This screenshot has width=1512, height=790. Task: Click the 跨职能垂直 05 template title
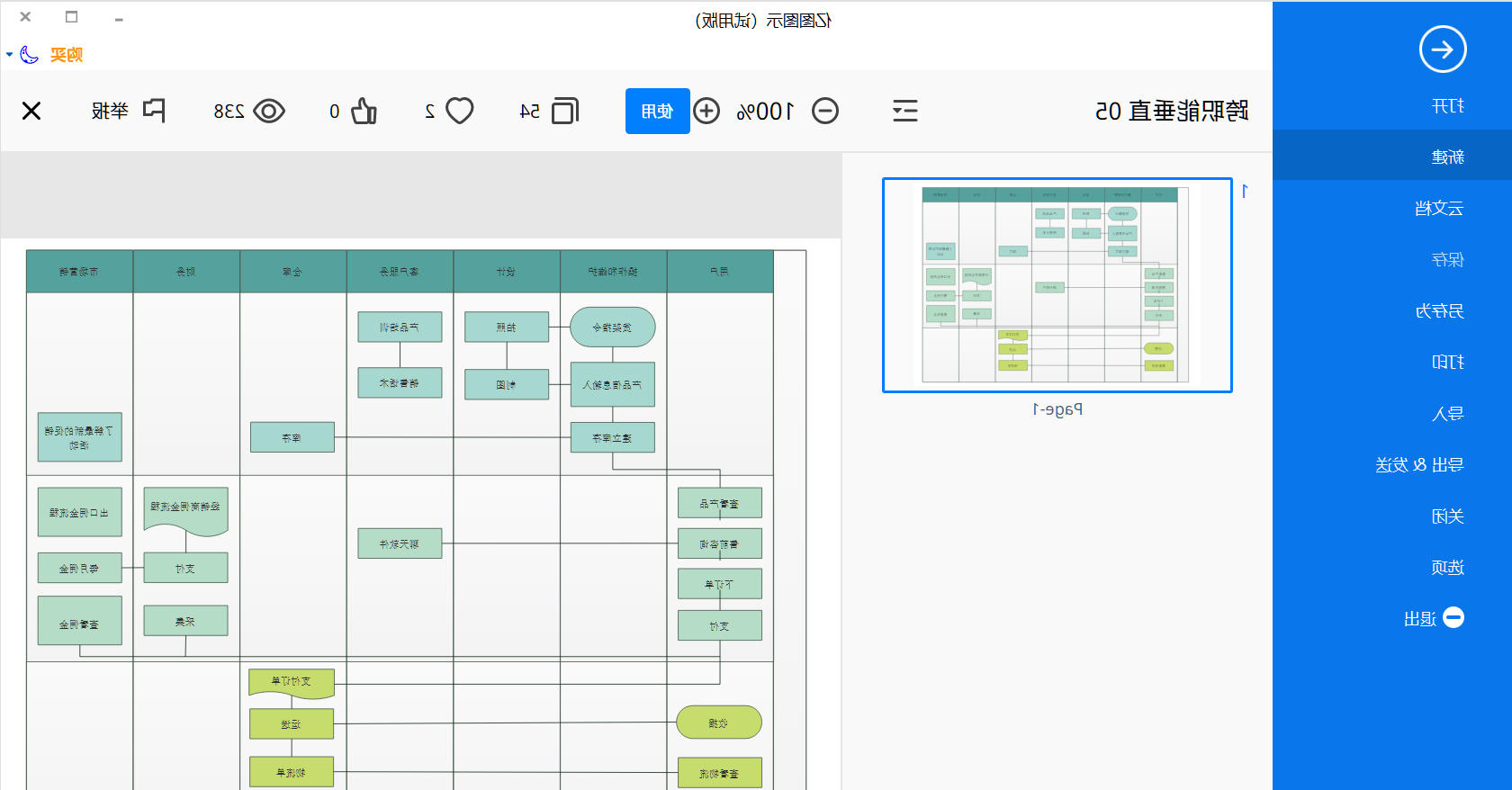(x=1171, y=111)
